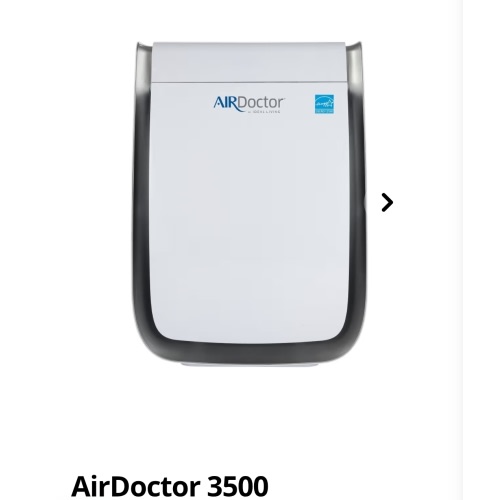Click the 'by Ideal Living' tagline under logo
The height and width of the screenshot is (500, 500).
point(263,112)
